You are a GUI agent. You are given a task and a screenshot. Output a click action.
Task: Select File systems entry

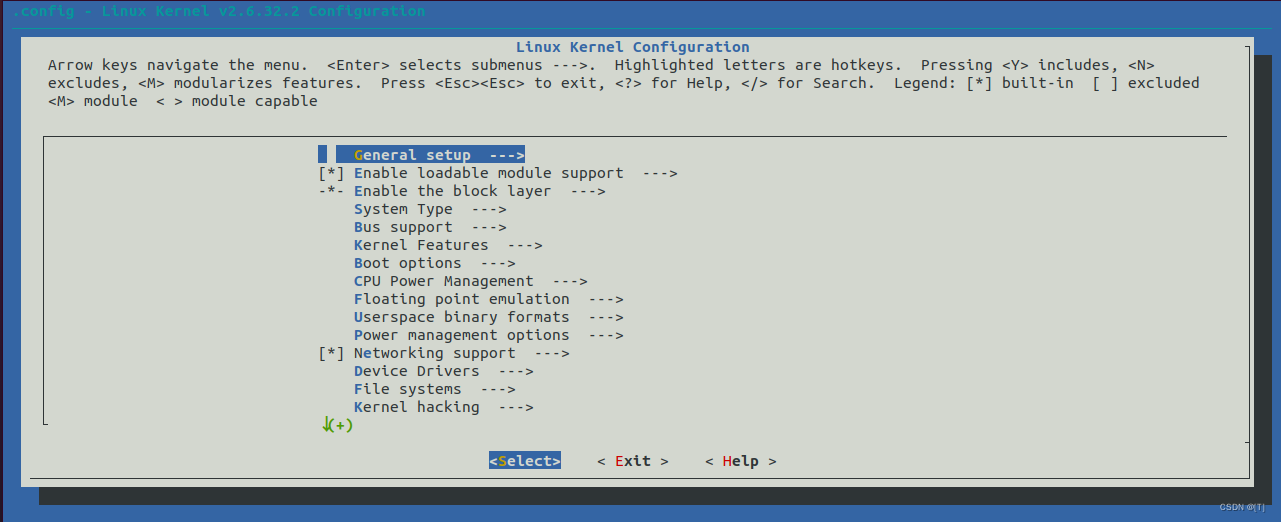tap(435, 389)
